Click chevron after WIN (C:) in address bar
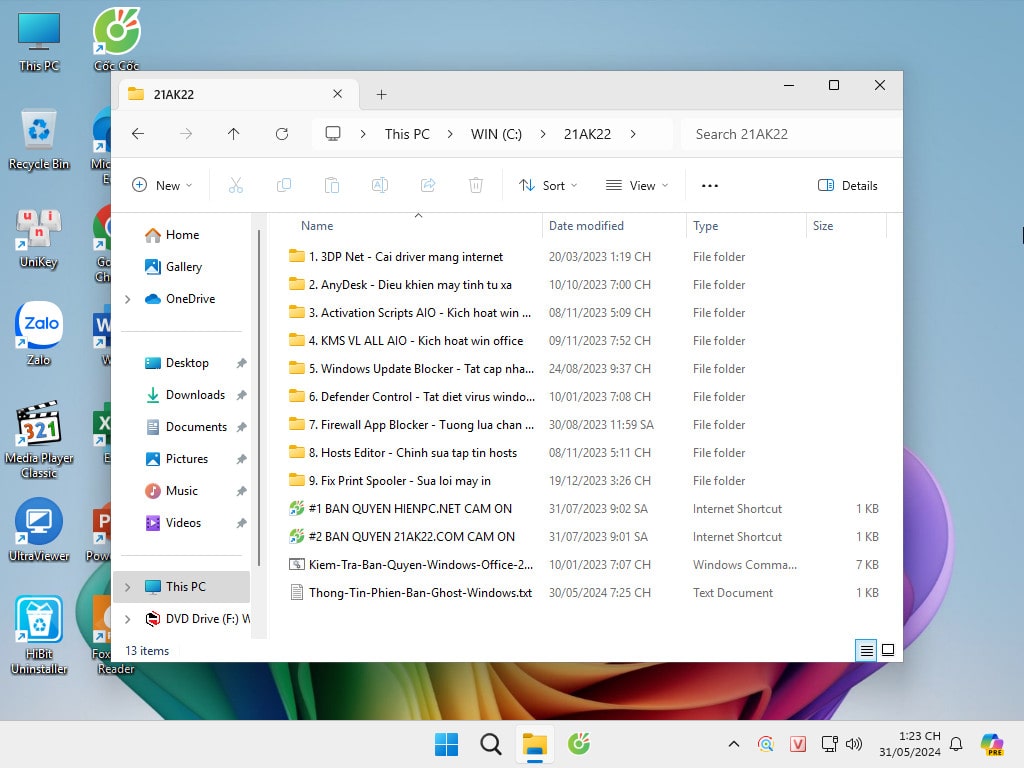 (x=543, y=134)
